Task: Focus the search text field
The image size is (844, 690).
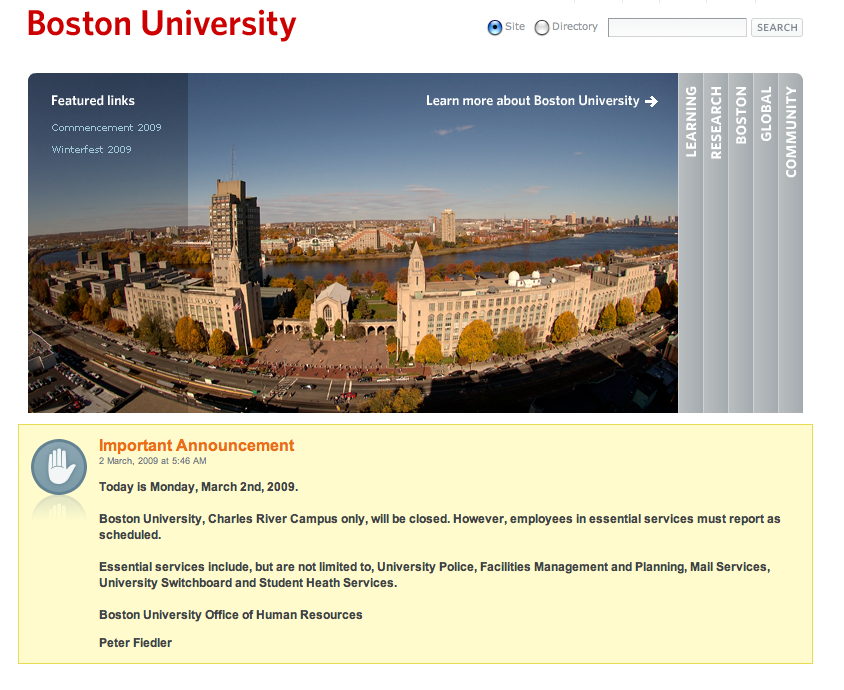Action: pos(677,28)
